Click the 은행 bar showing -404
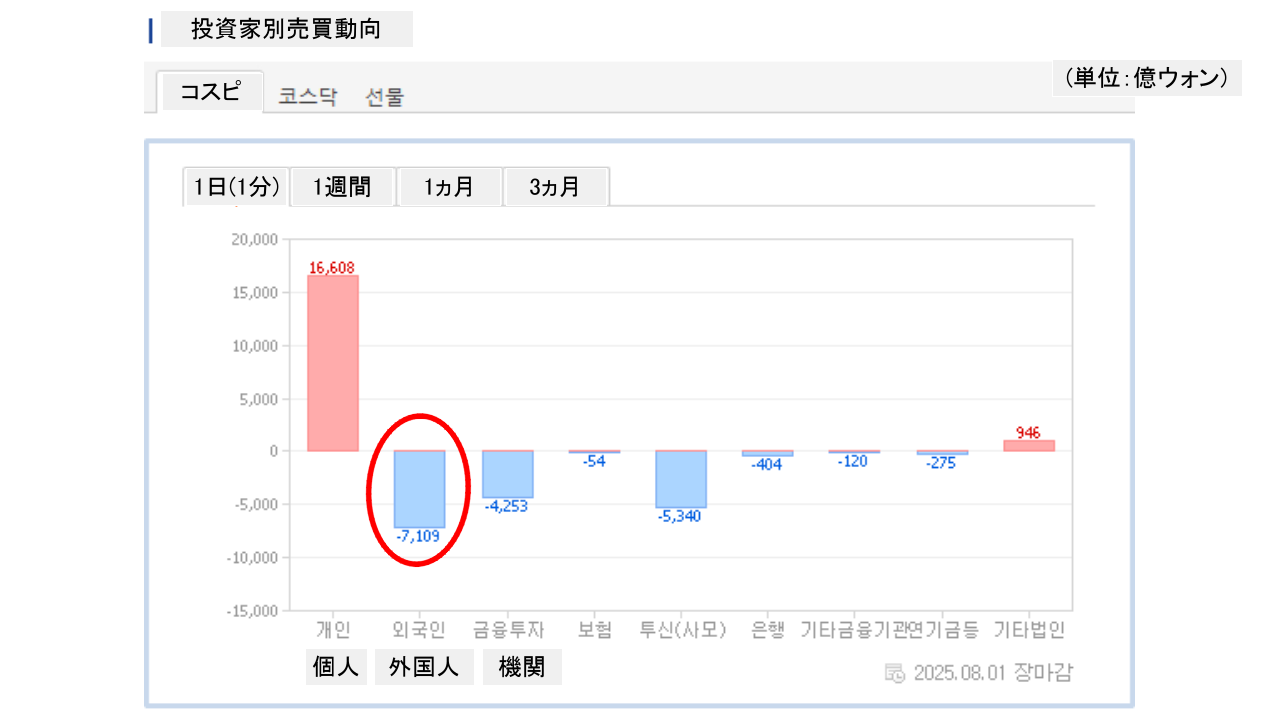This screenshot has height=720, width=1280. pyautogui.click(x=767, y=453)
